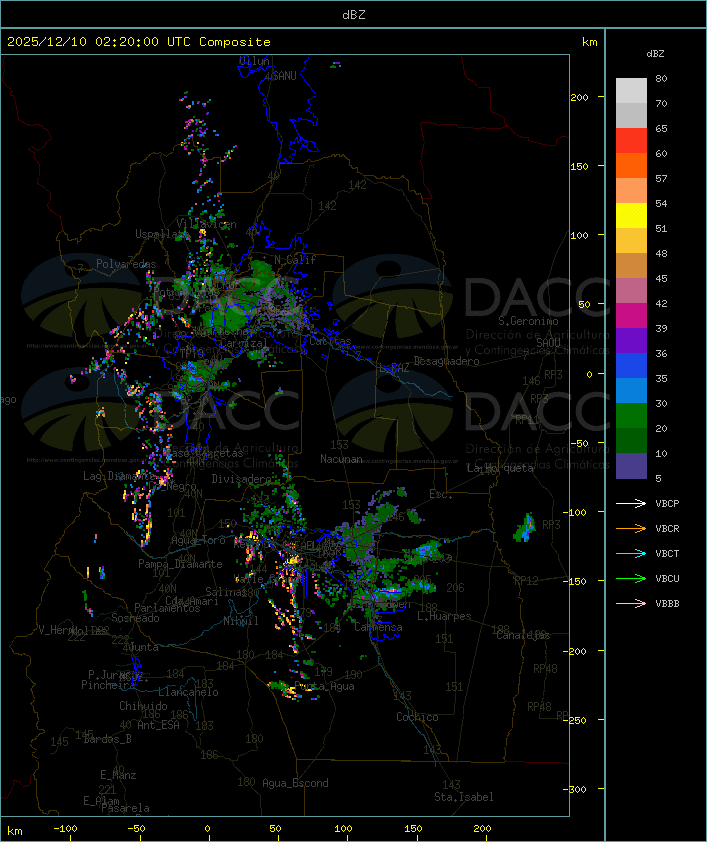Click the green VBCU arrow icon
Image resolution: width=707 pixels, height=842 pixels.
pyautogui.click(x=631, y=578)
